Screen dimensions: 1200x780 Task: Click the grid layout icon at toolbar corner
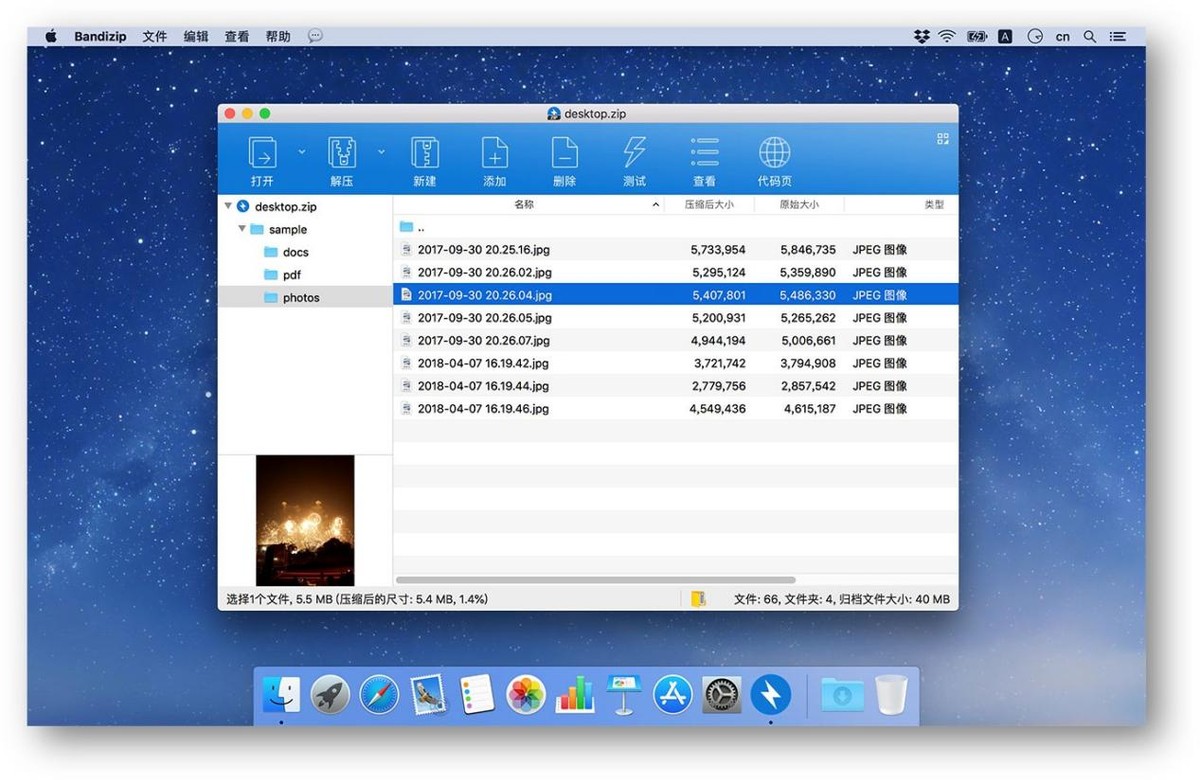pyautogui.click(x=943, y=139)
